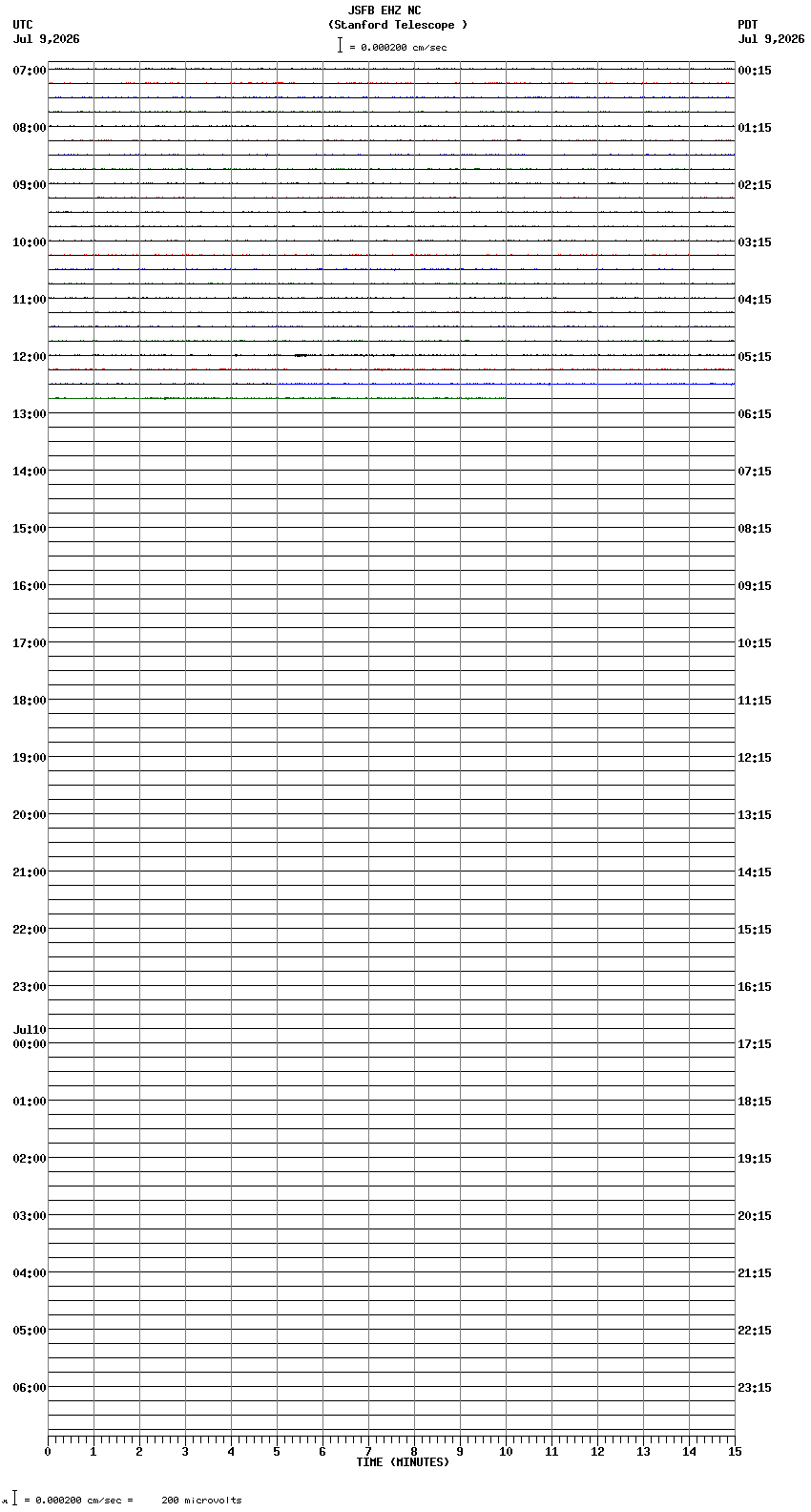The width and height of the screenshot is (811, 1512).
Task: Click the '5' minute axis tick label
Action: coord(277,1452)
